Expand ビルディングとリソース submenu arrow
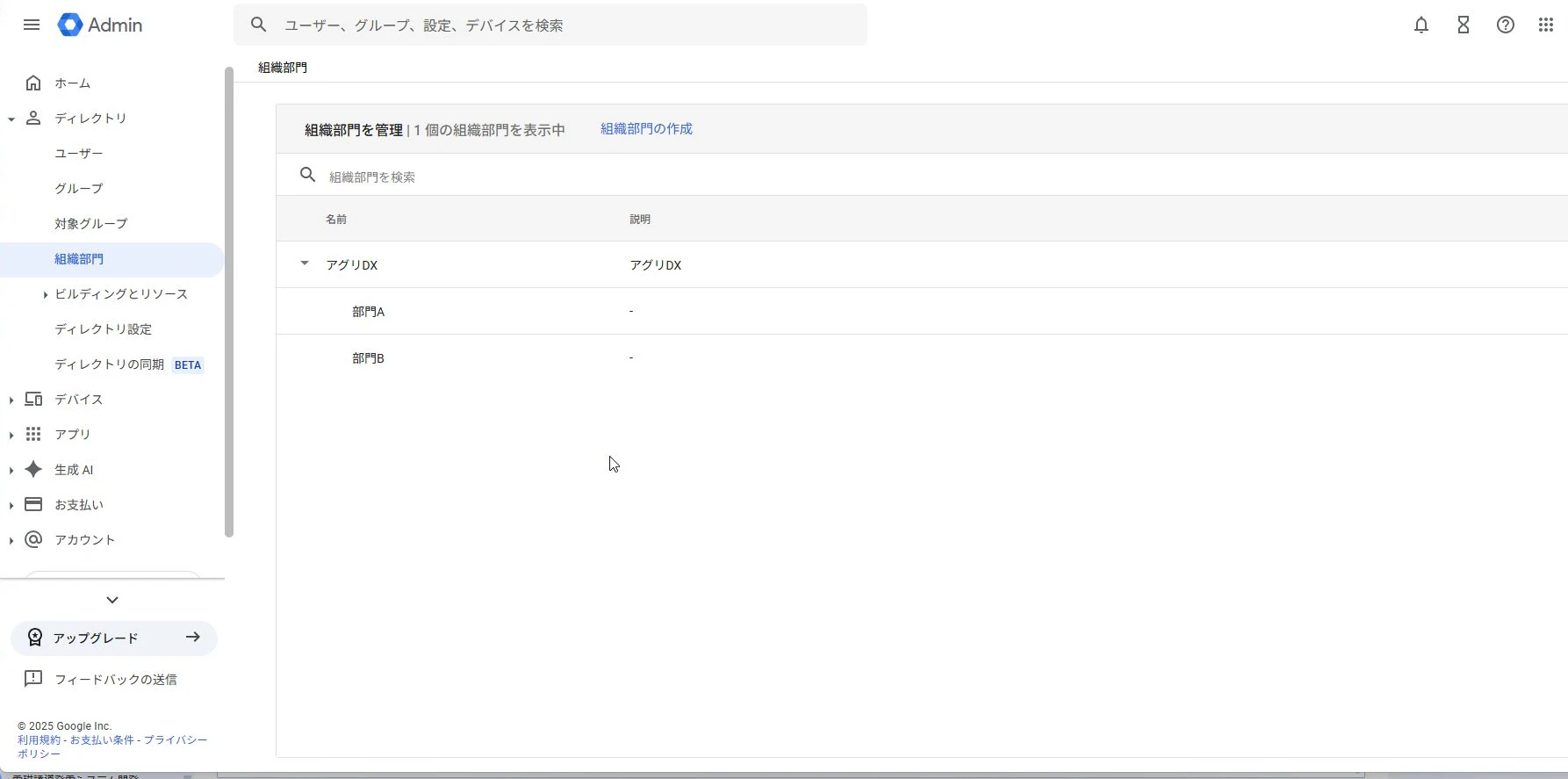Image resolution: width=1568 pixels, height=779 pixels. 45,294
